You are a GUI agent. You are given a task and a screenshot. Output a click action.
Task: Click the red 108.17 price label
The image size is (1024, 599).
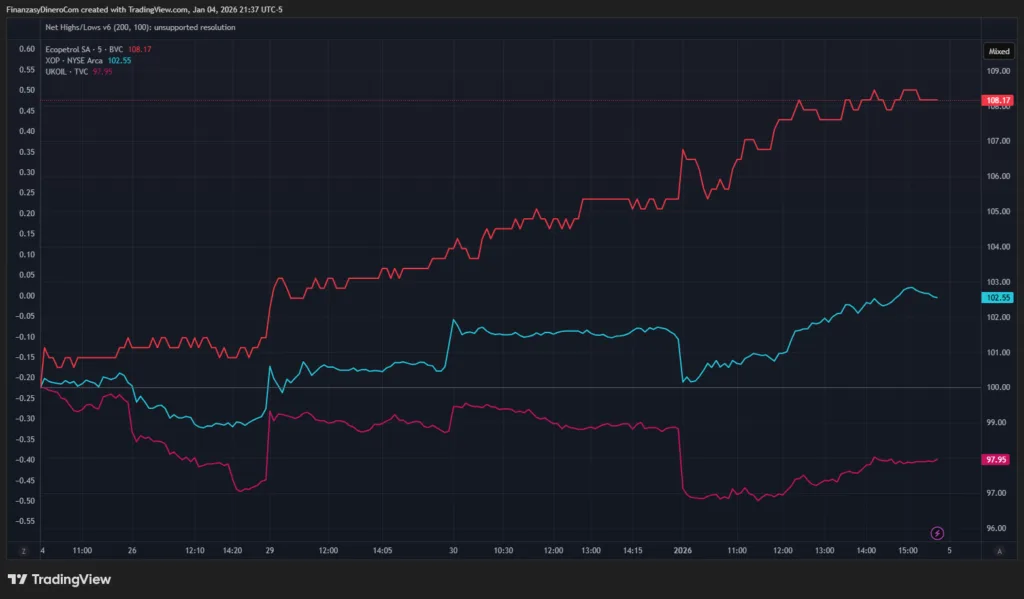click(x=998, y=100)
